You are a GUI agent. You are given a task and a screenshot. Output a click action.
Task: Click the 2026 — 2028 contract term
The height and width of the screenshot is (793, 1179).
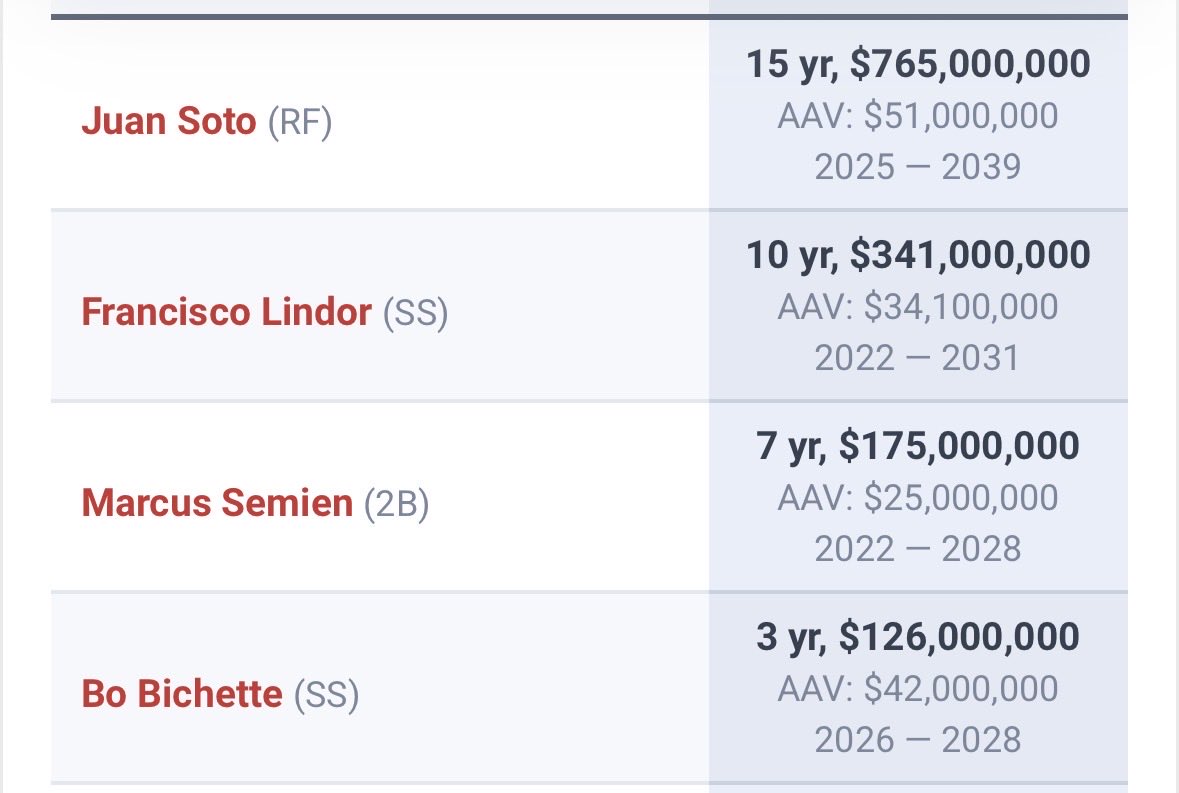(918, 739)
